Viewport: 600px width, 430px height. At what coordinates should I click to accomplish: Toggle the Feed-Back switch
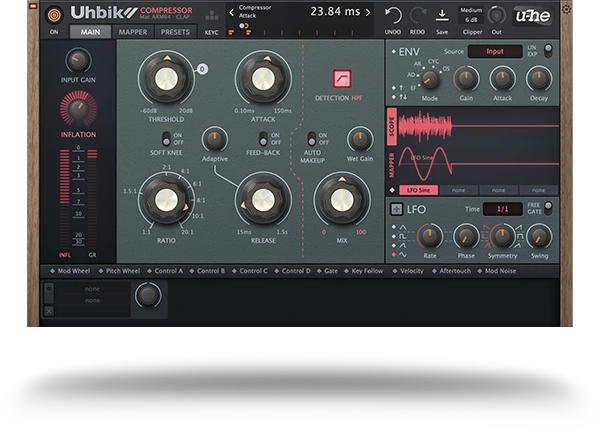pos(264,140)
